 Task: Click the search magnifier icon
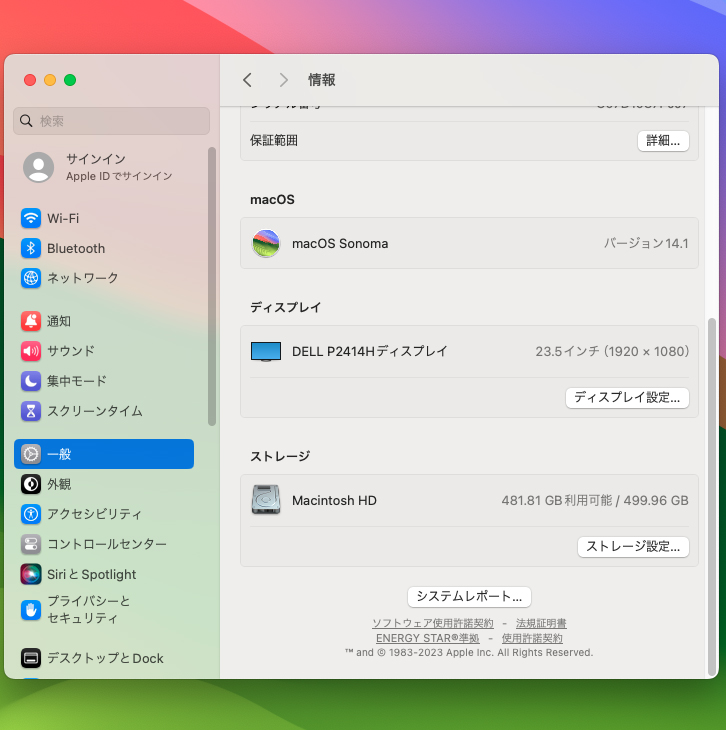click(26, 121)
